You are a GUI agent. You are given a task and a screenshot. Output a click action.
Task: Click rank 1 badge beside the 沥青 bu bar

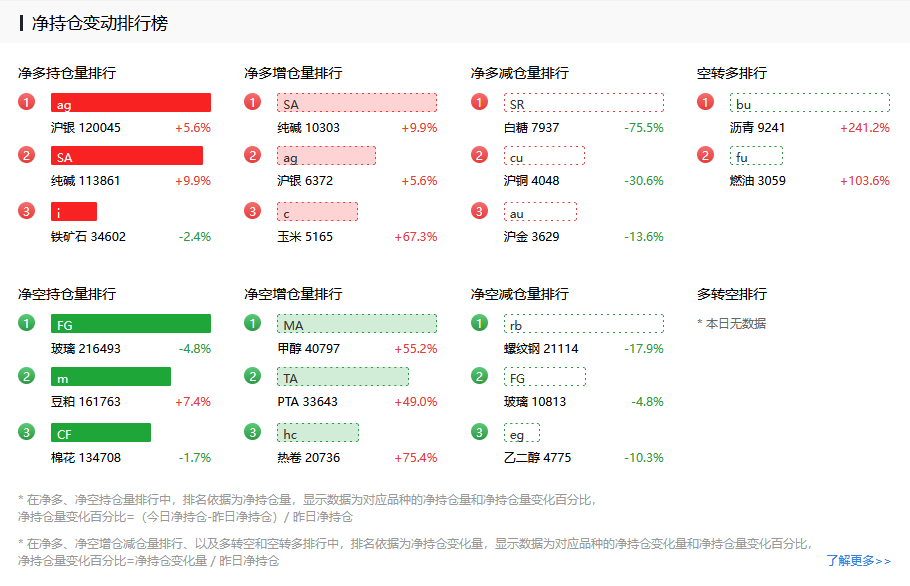tap(706, 102)
